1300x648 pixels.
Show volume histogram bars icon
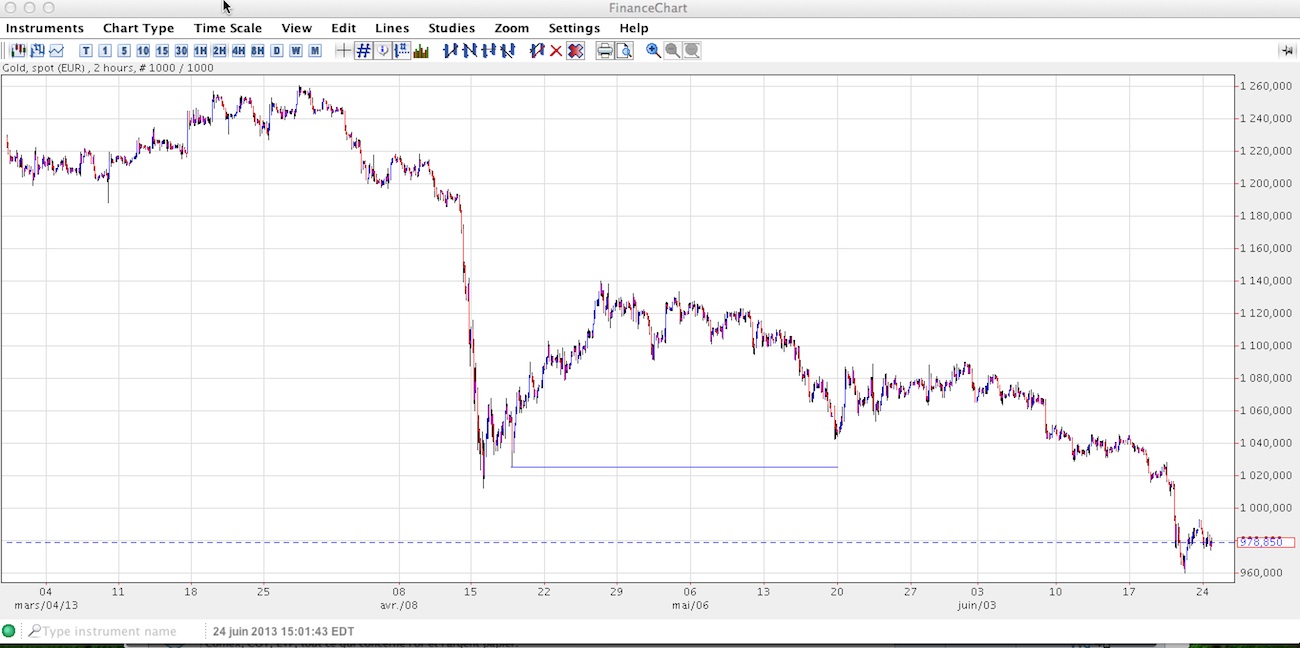click(421, 51)
